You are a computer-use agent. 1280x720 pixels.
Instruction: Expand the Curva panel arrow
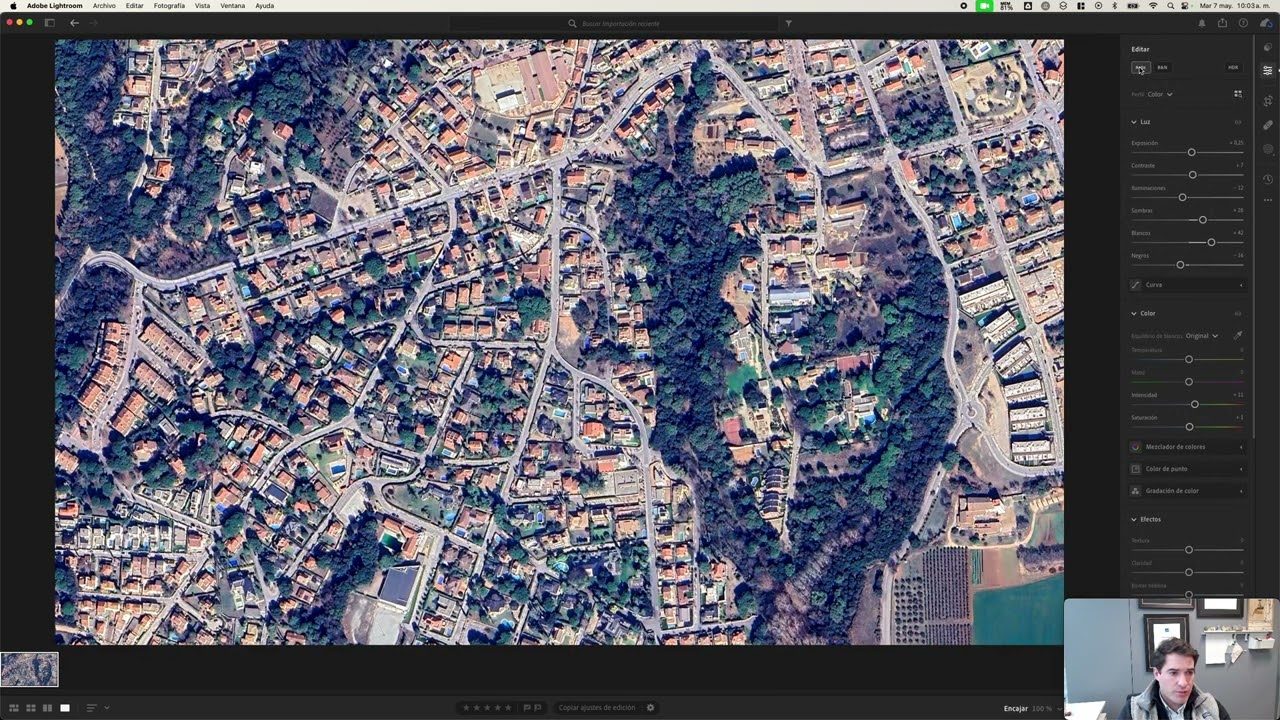pyautogui.click(x=1241, y=285)
